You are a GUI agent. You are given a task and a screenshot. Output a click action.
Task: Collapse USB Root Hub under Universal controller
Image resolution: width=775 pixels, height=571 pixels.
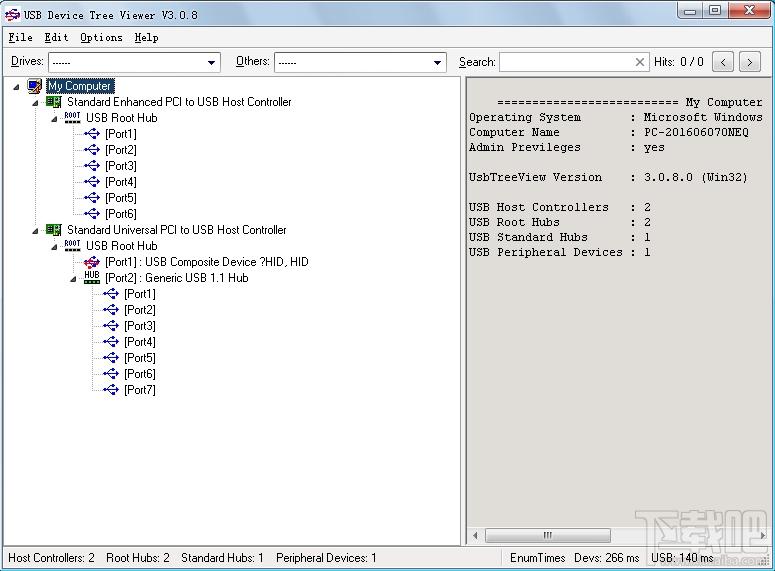click(54, 247)
